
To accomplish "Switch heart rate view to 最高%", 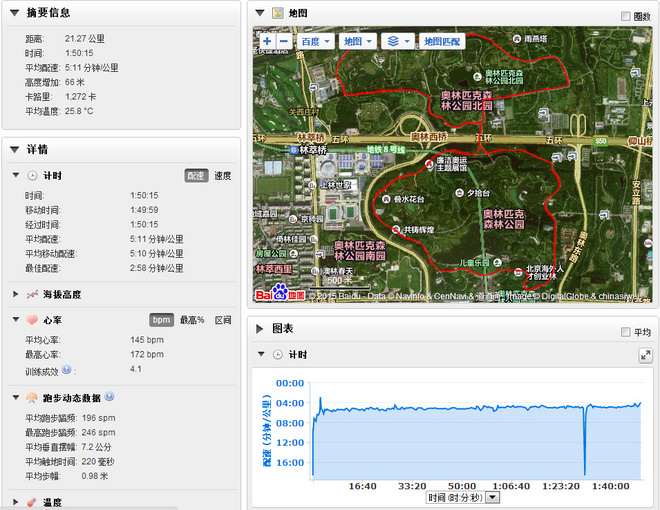I will (192, 320).
